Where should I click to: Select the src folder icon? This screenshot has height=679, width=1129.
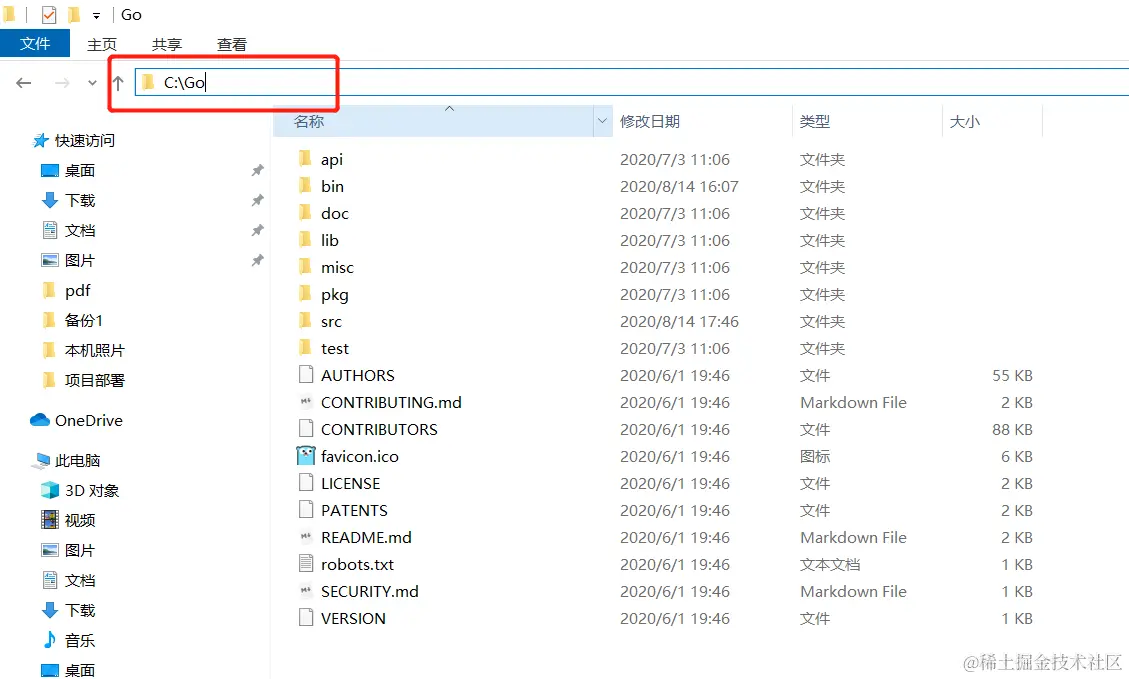[x=305, y=320]
